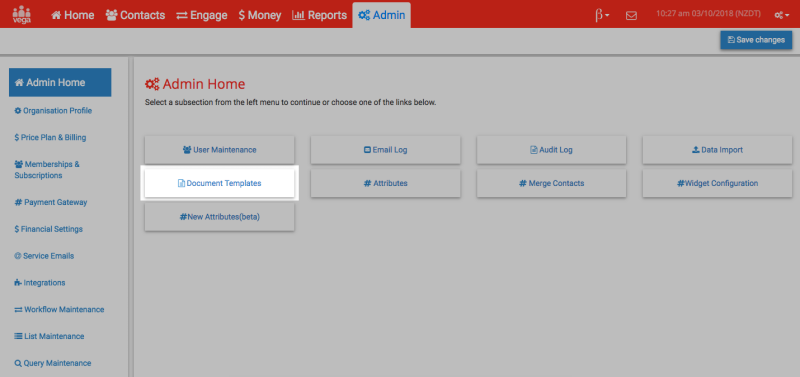
Task: Click the Save changes button
Action: point(756,40)
